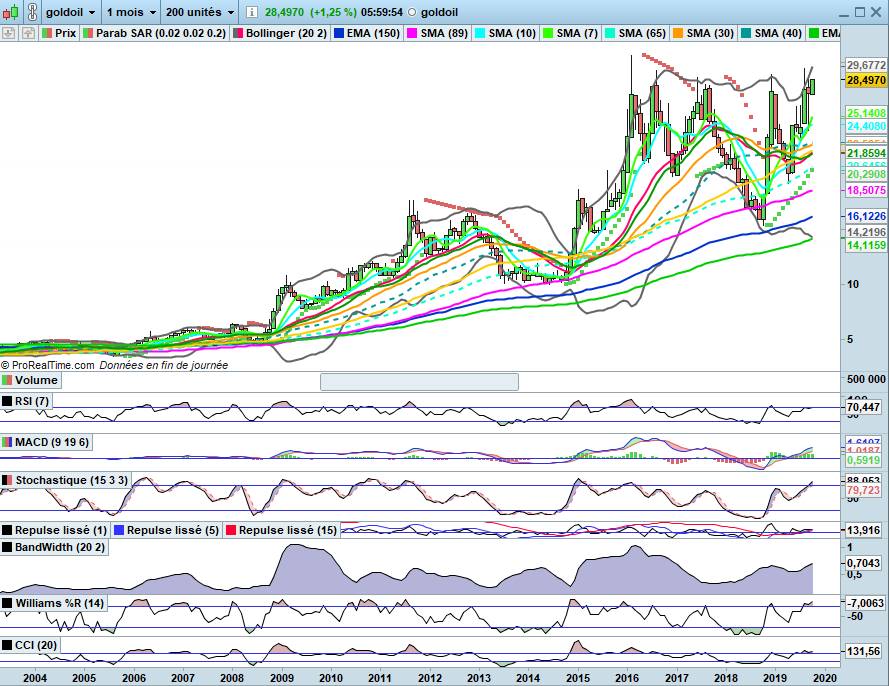
Task: Open the 1 mois timeframe dropdown
Action: tap(132, 12)
